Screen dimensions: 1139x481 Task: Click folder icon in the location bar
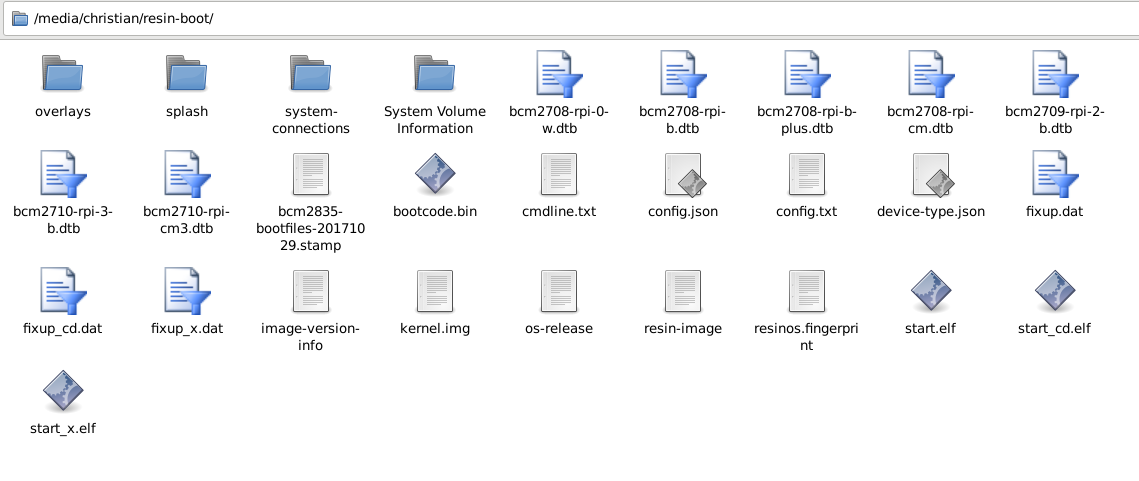tap(20, 18)
